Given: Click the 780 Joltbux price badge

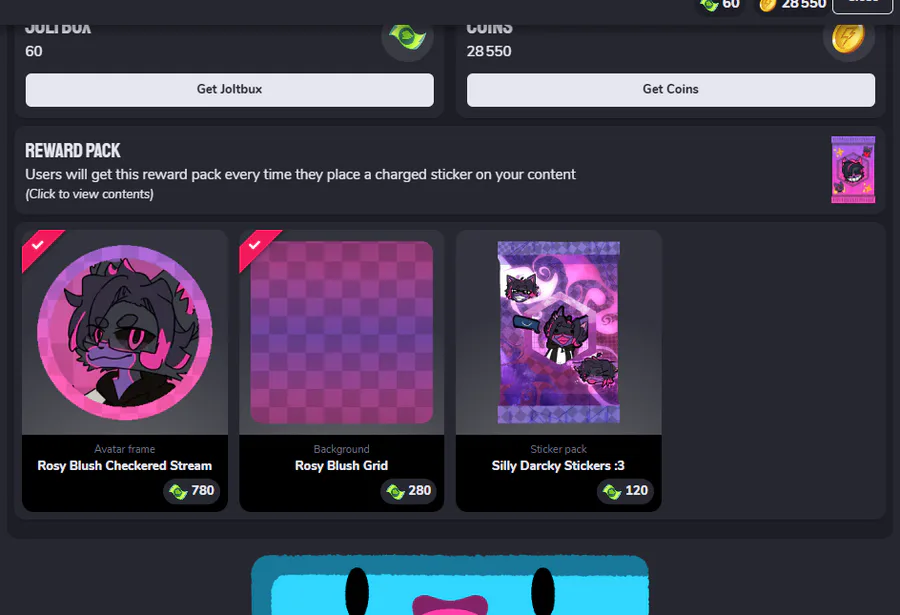Looking at the screenshot, I should point(192,491).
